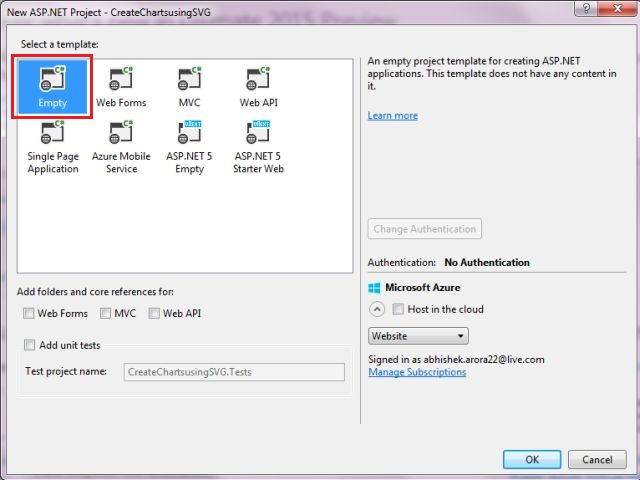Select Azure Mobile Service template icon
The image size is (640, 480).
121,132
